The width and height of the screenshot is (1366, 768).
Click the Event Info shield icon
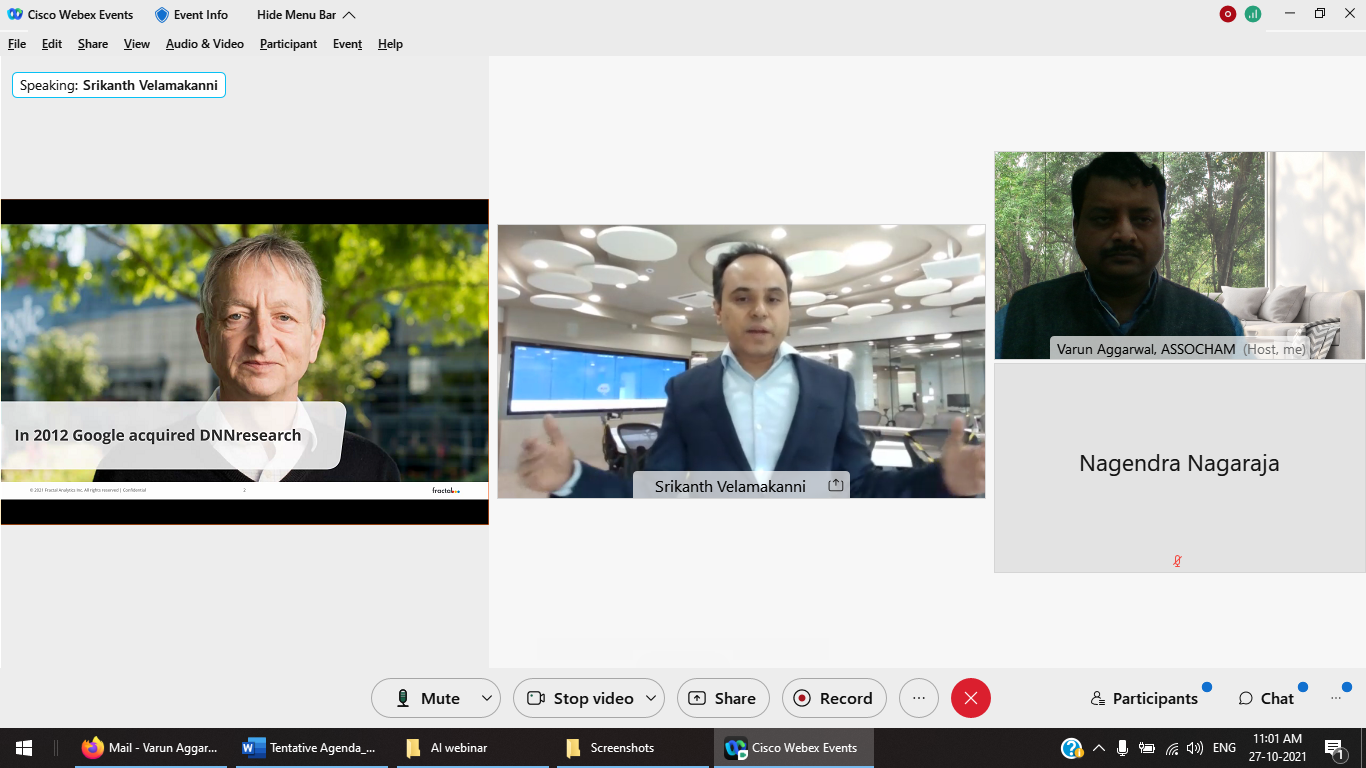(x=162, y=15)
